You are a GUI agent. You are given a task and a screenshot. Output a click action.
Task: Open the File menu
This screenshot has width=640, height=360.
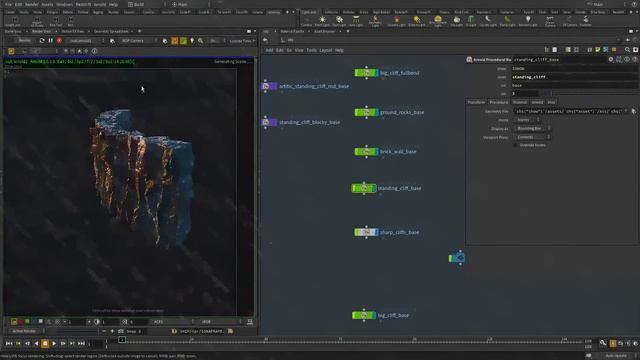[x=8, y=4]
